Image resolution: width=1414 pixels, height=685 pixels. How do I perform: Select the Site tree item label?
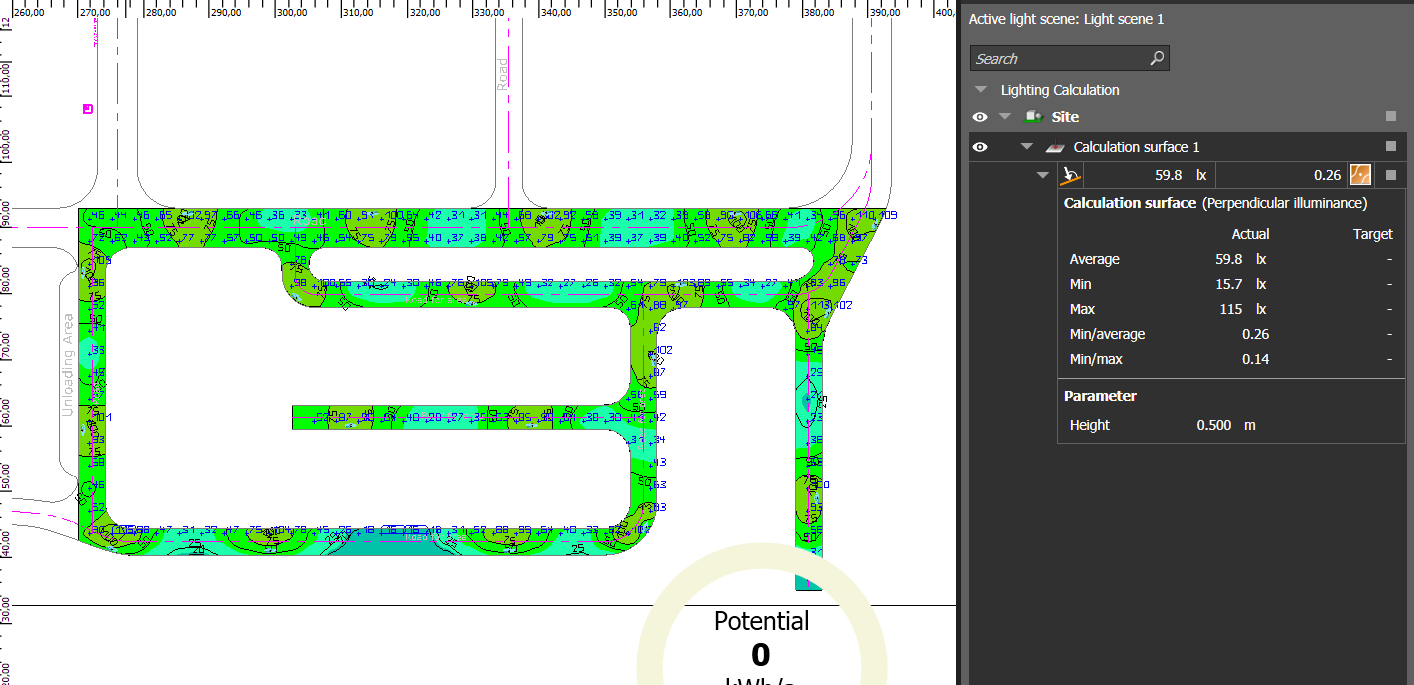tap(1065, 117)
